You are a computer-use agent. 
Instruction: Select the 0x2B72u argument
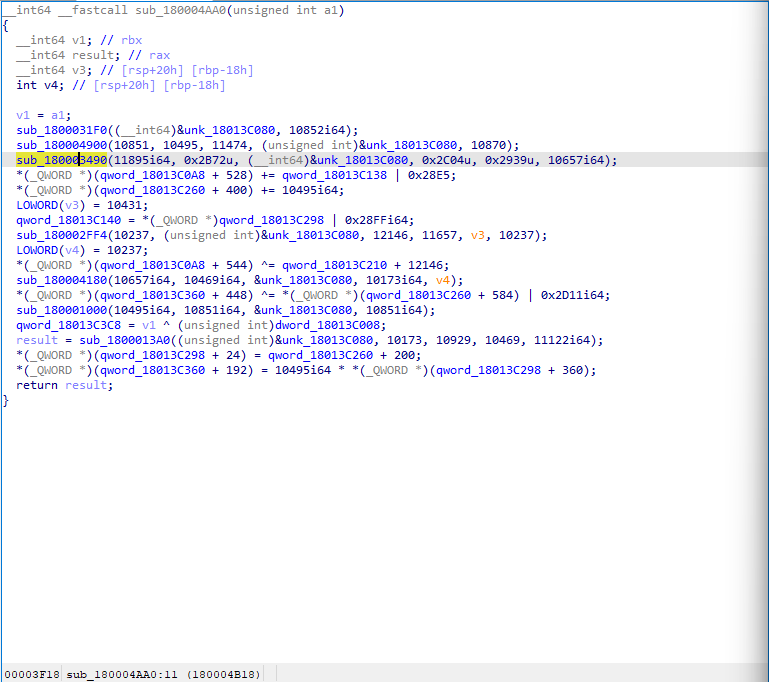coord(208,160)
